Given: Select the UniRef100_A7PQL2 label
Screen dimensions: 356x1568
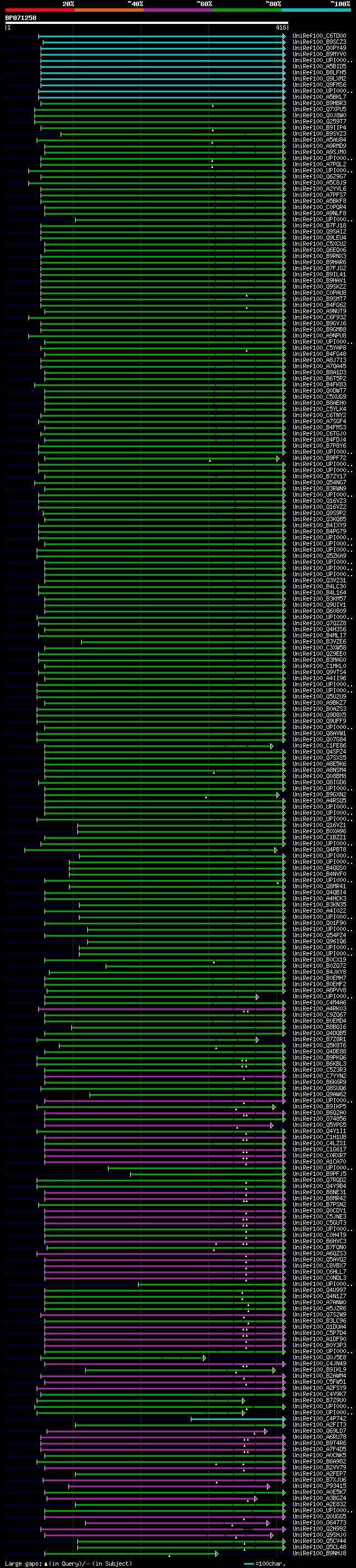Looking at the screenshot, I should [319, 164].
